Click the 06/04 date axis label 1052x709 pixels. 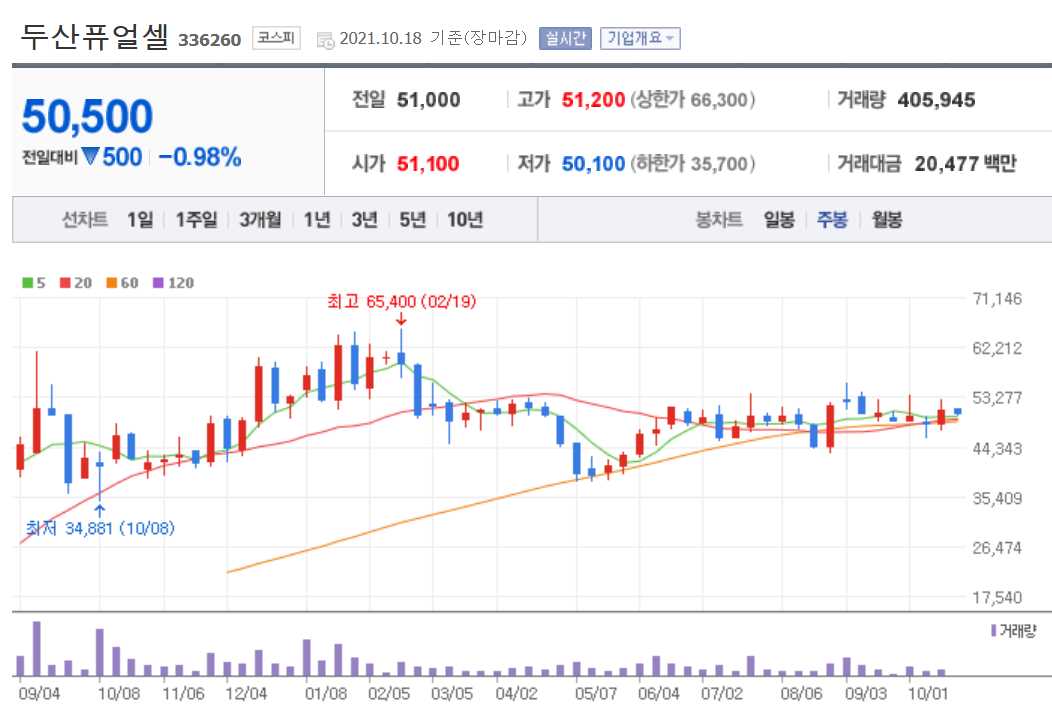tap(659, 693)
